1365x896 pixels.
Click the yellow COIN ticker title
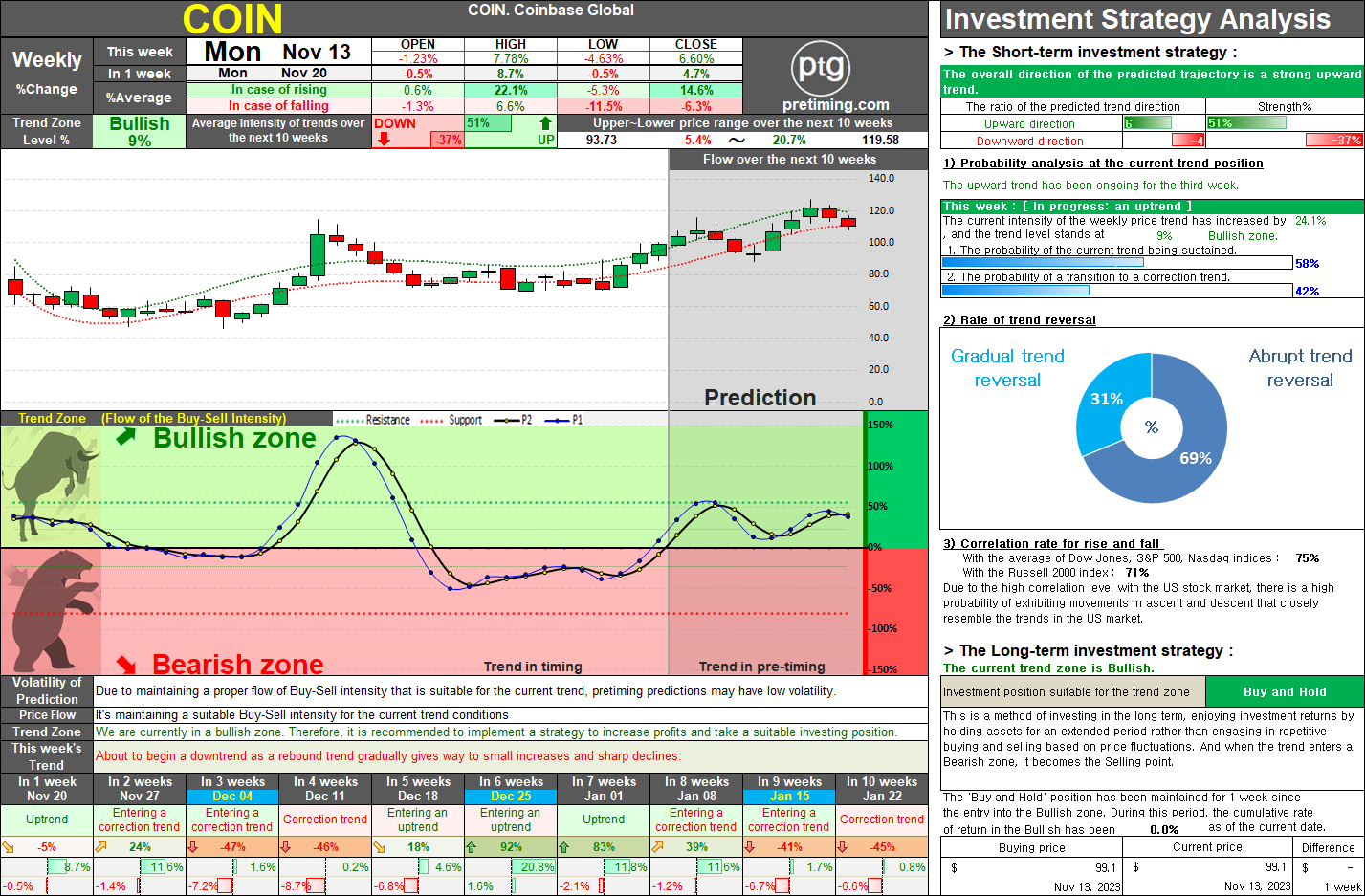click(232, 19)
